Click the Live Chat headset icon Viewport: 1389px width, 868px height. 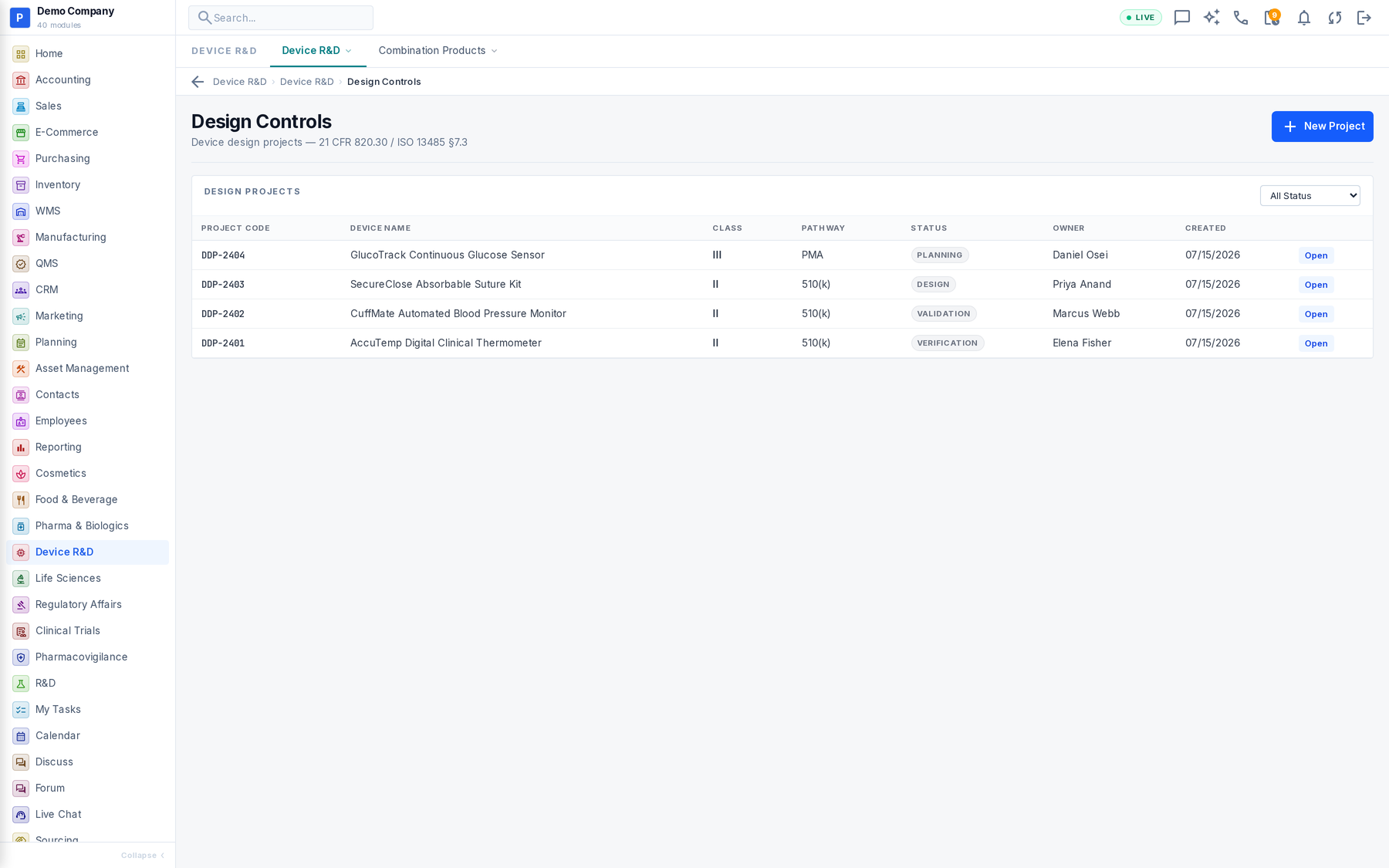point(21,815)
